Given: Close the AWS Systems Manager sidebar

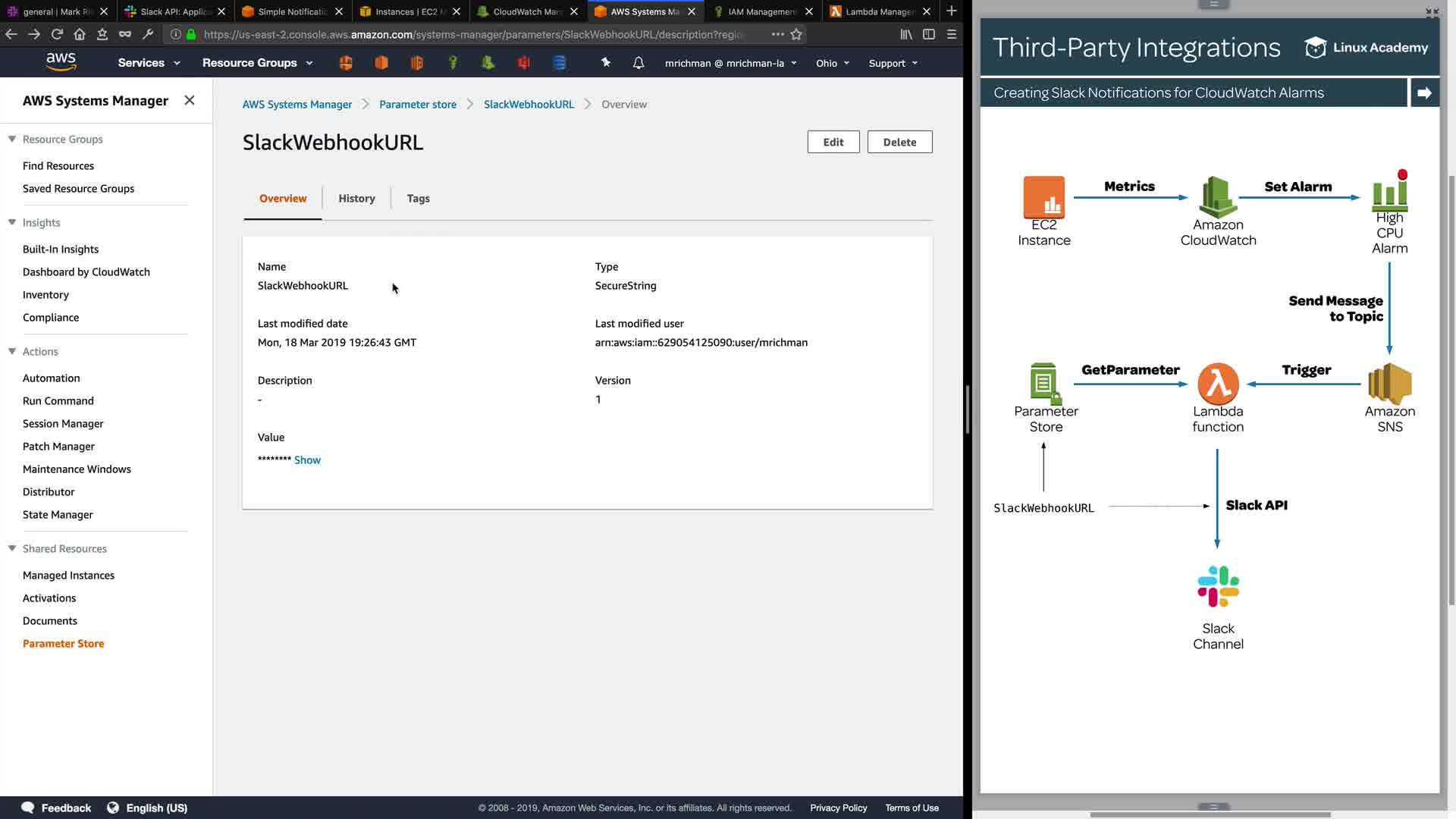Looking at the screenshot, I should [190, 100].
